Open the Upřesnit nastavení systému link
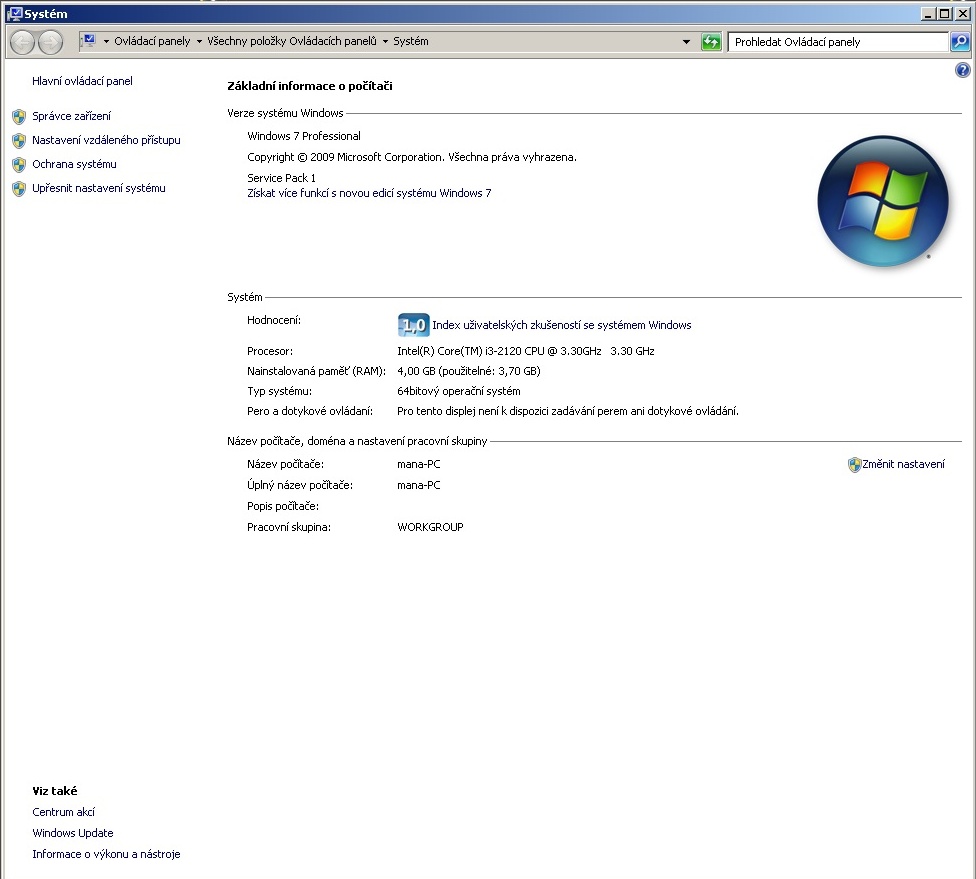This screenshot has width=976, height=879. click(x=99, y=188)
